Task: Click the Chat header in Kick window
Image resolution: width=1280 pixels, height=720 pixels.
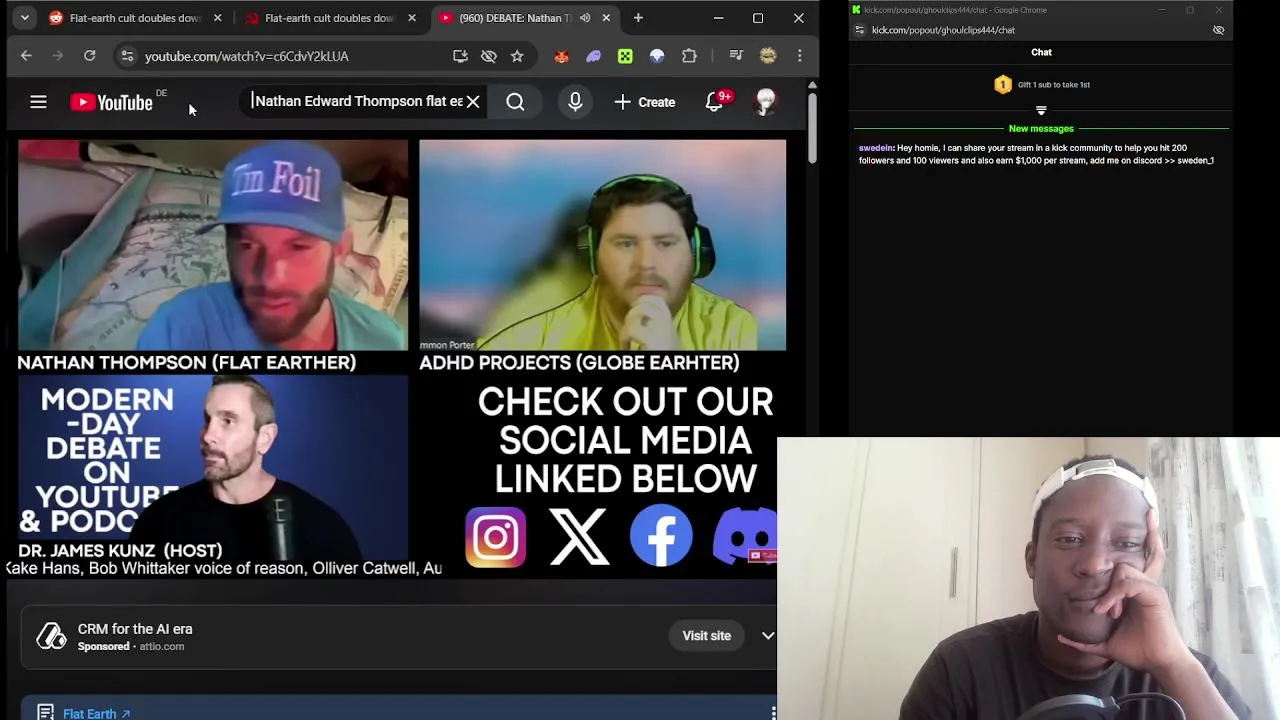Action: pyautogui.click(x=1041, y=52)
